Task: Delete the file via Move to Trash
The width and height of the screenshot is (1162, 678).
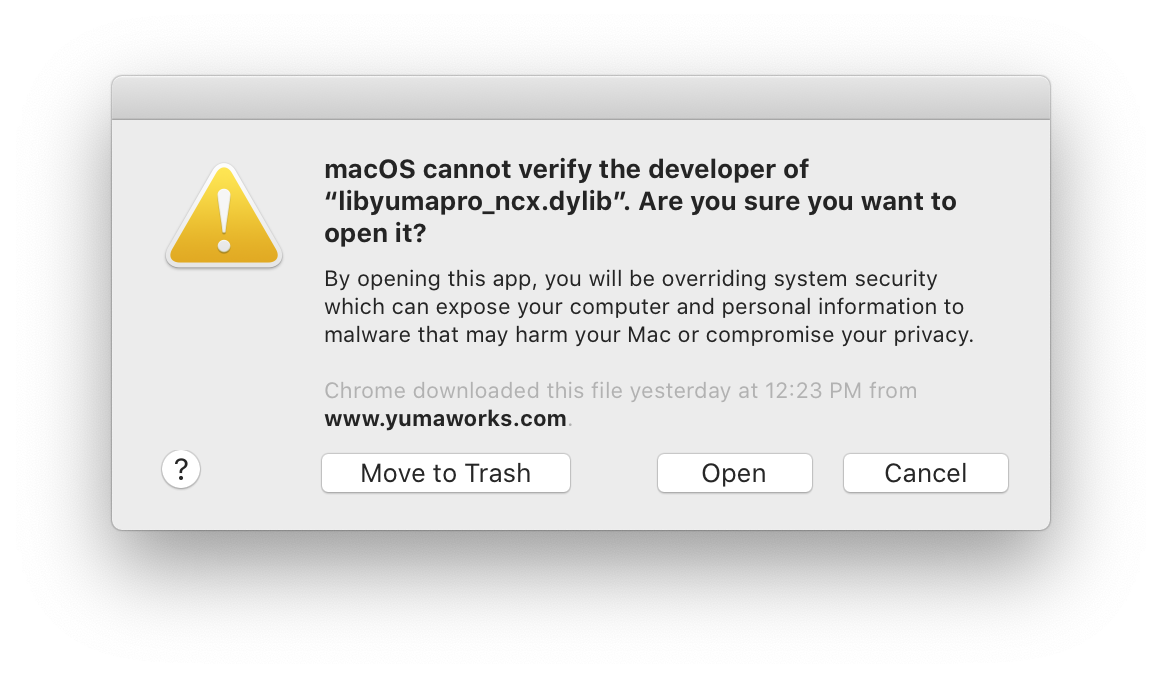Action: (x=445, y=472)
